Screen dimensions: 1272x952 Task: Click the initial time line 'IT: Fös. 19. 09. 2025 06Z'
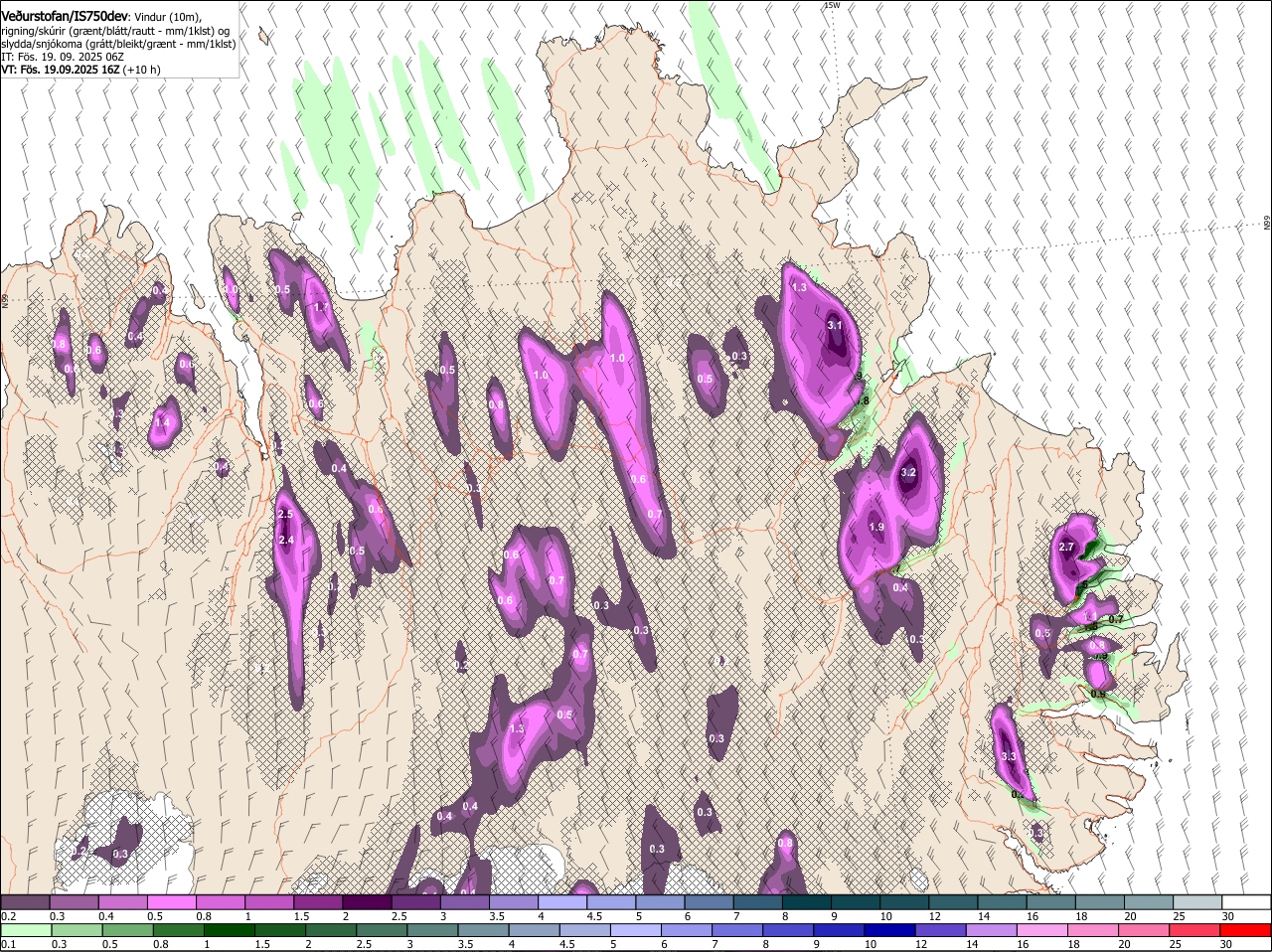coord(63,57)
